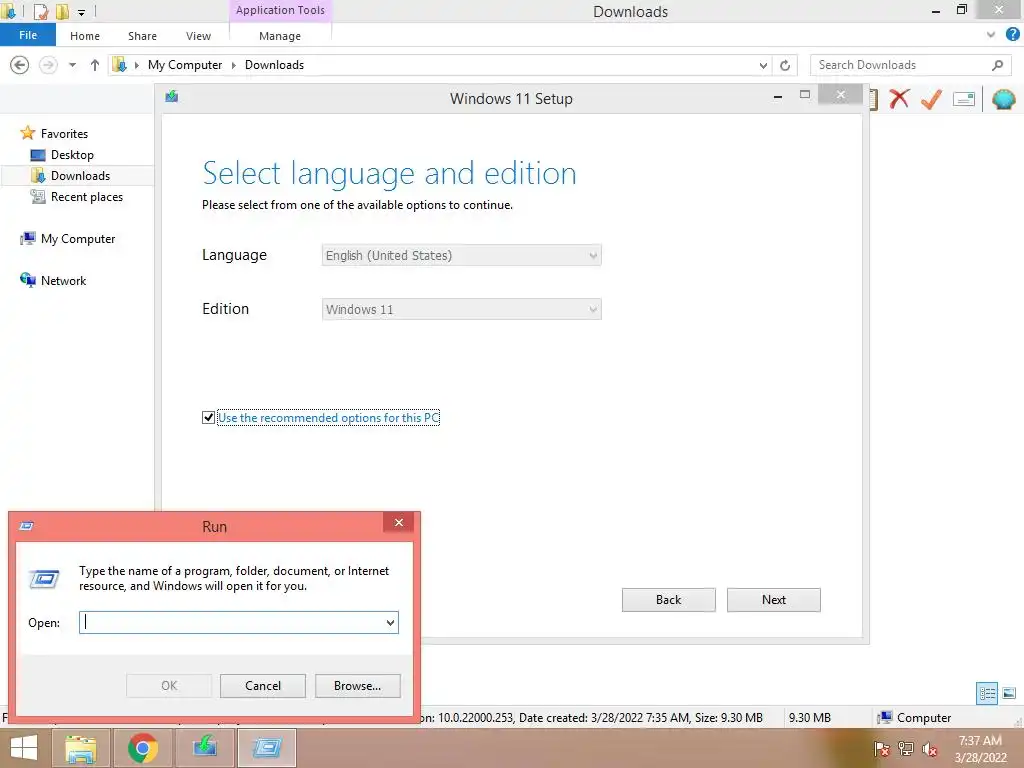Click Cancel in the Run dialog
Viewport: 1024px width, 768px height.
(263, 686)
